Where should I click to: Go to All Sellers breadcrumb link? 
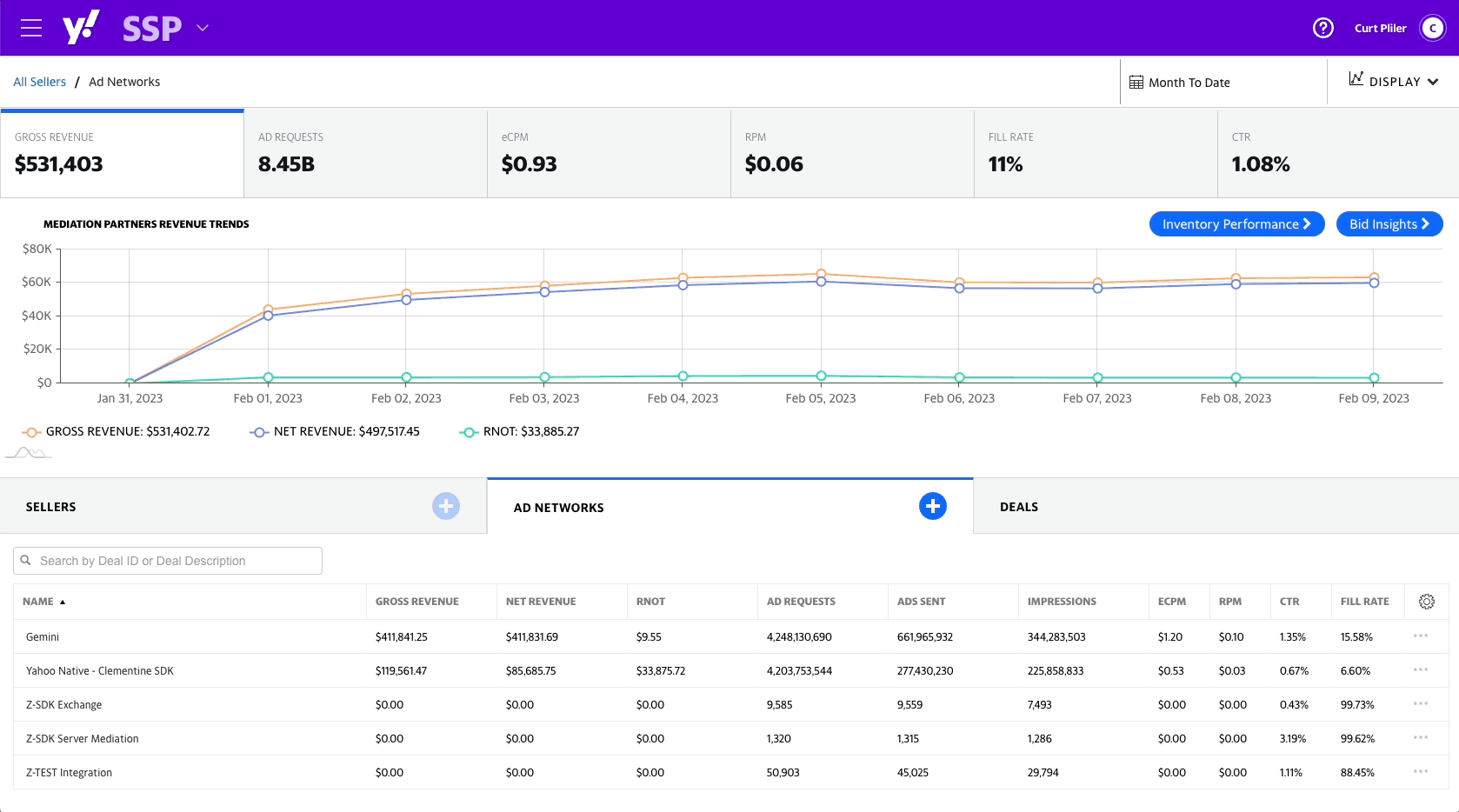click(x=39, y=82)
